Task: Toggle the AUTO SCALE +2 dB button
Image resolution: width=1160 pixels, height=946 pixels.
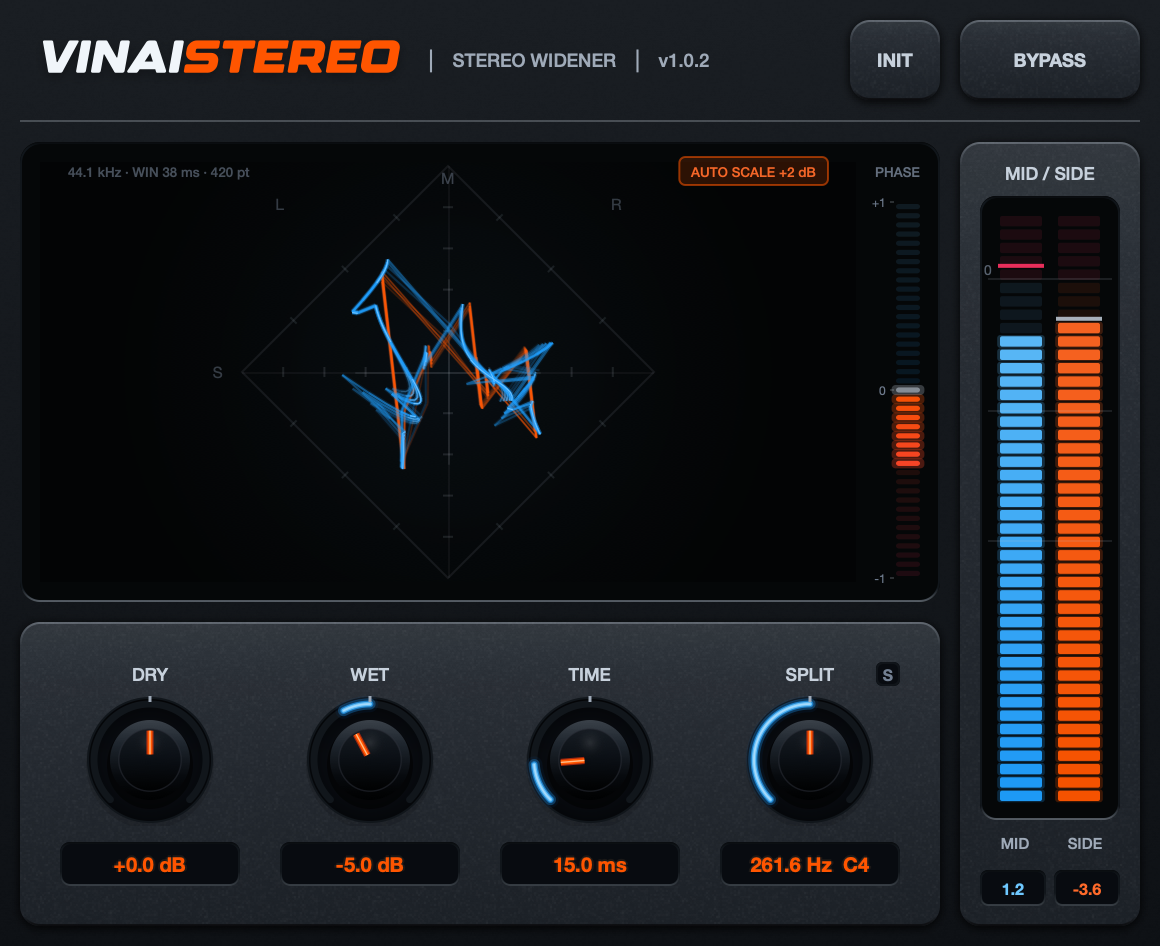Action: 753,172
